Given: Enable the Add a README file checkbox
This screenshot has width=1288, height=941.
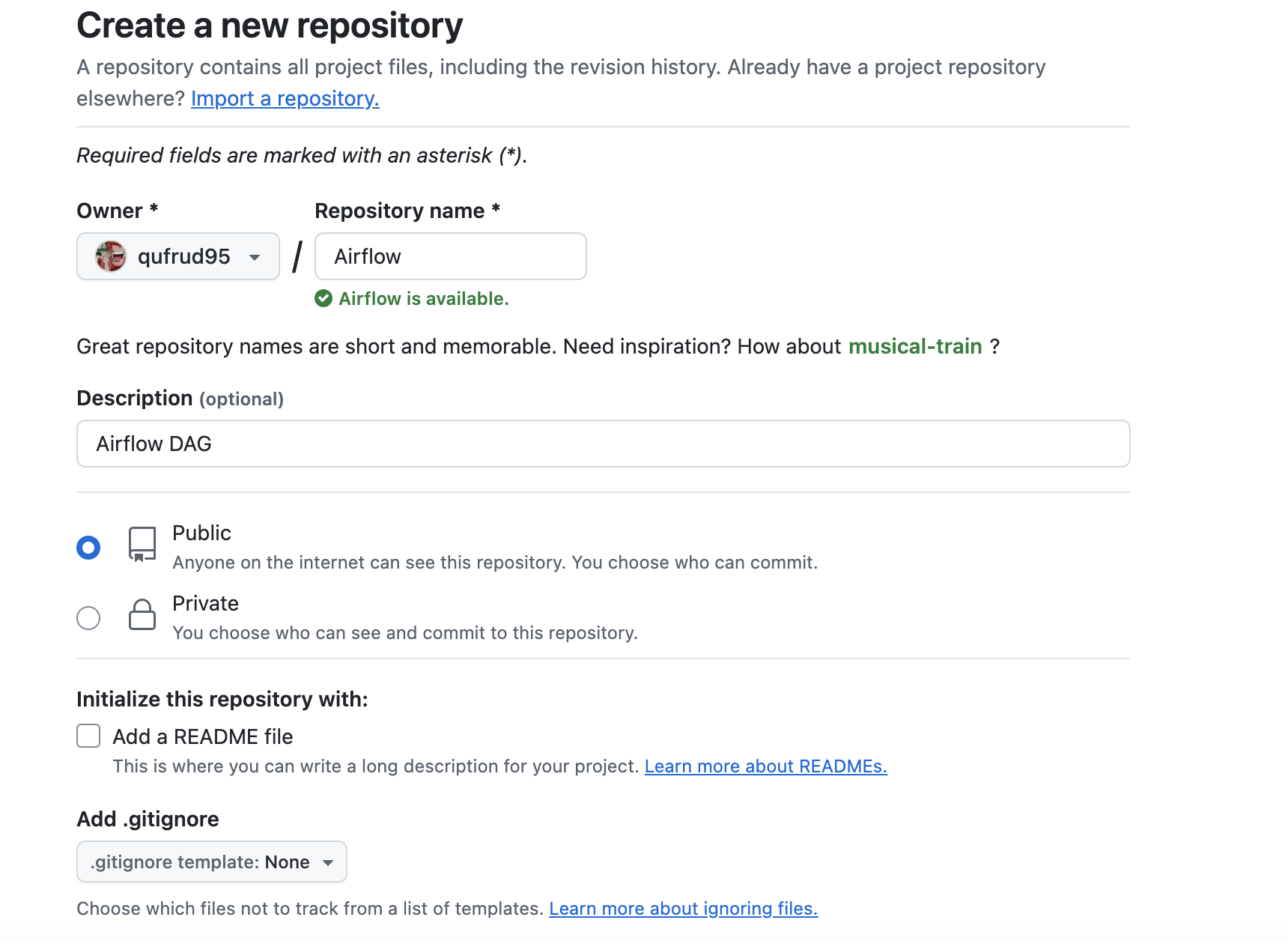Looking at the screenshot, I should (x=88, y=736).
